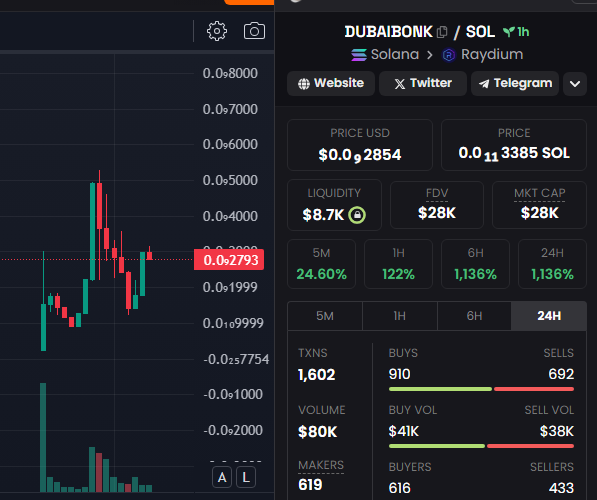This screenshot has height=500, width=597.
Task: Expand more links chevron dropdown
Action: (x=575, y=84)
